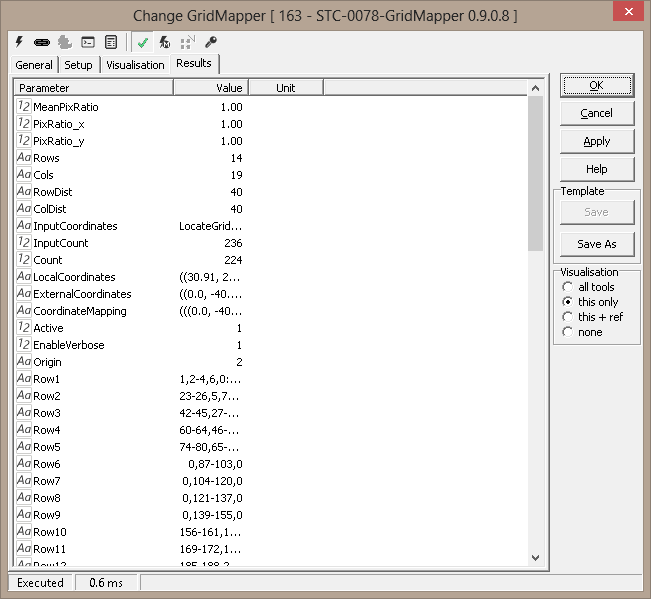
Task: Switch to the Setup tab
Action: [78, 65]
